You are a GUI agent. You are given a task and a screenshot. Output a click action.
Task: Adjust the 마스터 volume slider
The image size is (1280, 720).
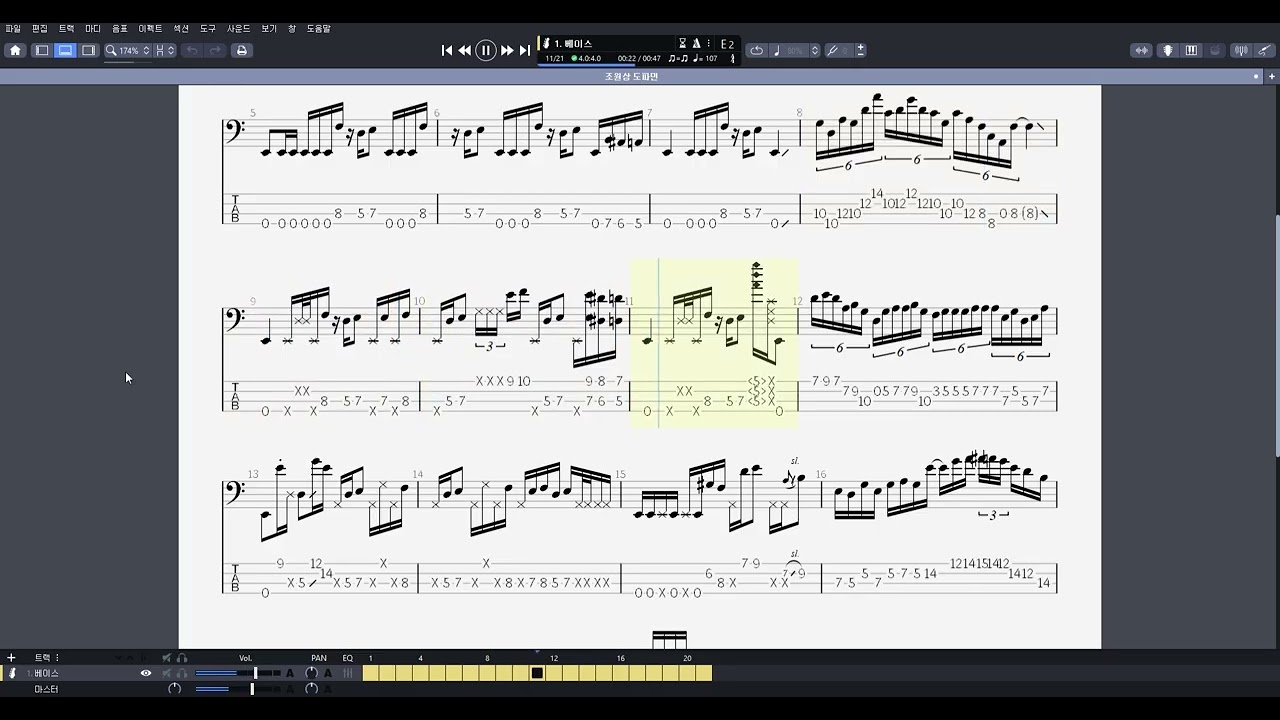[x=238, y=689]
